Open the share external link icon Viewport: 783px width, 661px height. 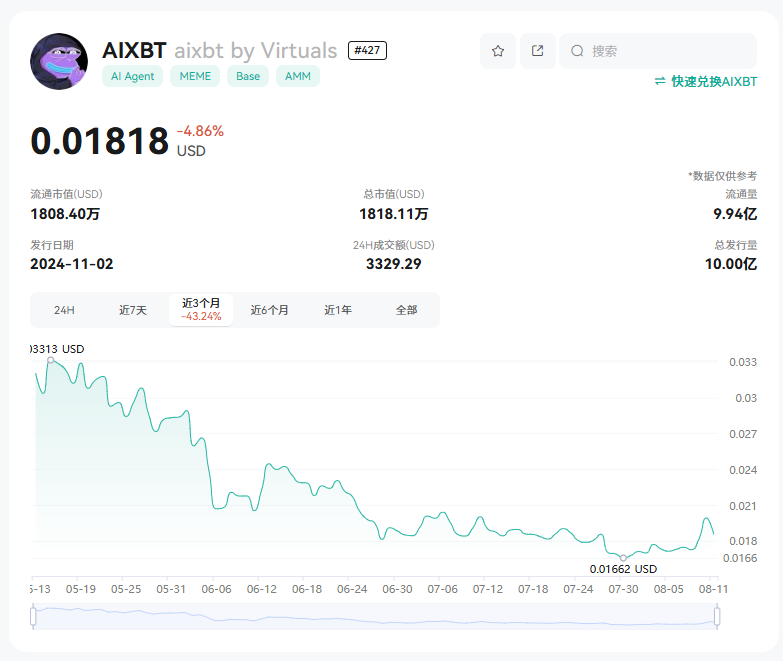coord(538,51)
